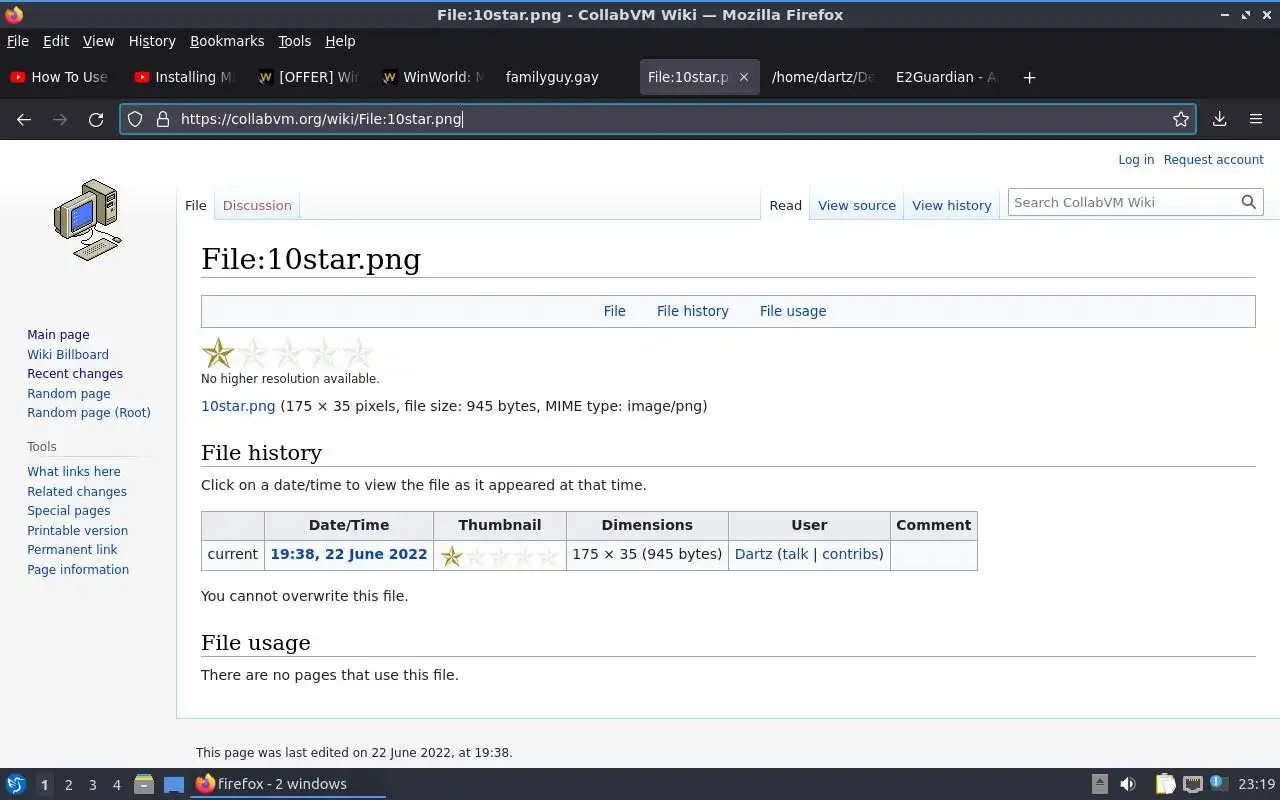Screen dimensions: 1280x800
Task: Open the network tray icon
Action: tap(1192, 784)
